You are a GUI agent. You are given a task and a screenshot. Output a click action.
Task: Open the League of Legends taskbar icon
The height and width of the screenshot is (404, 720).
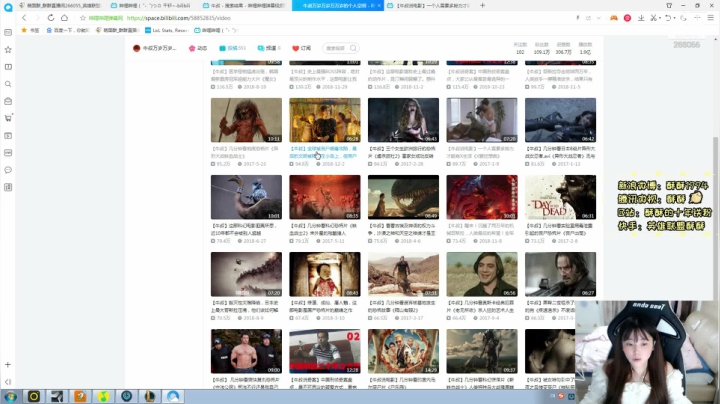pos(150,396)
